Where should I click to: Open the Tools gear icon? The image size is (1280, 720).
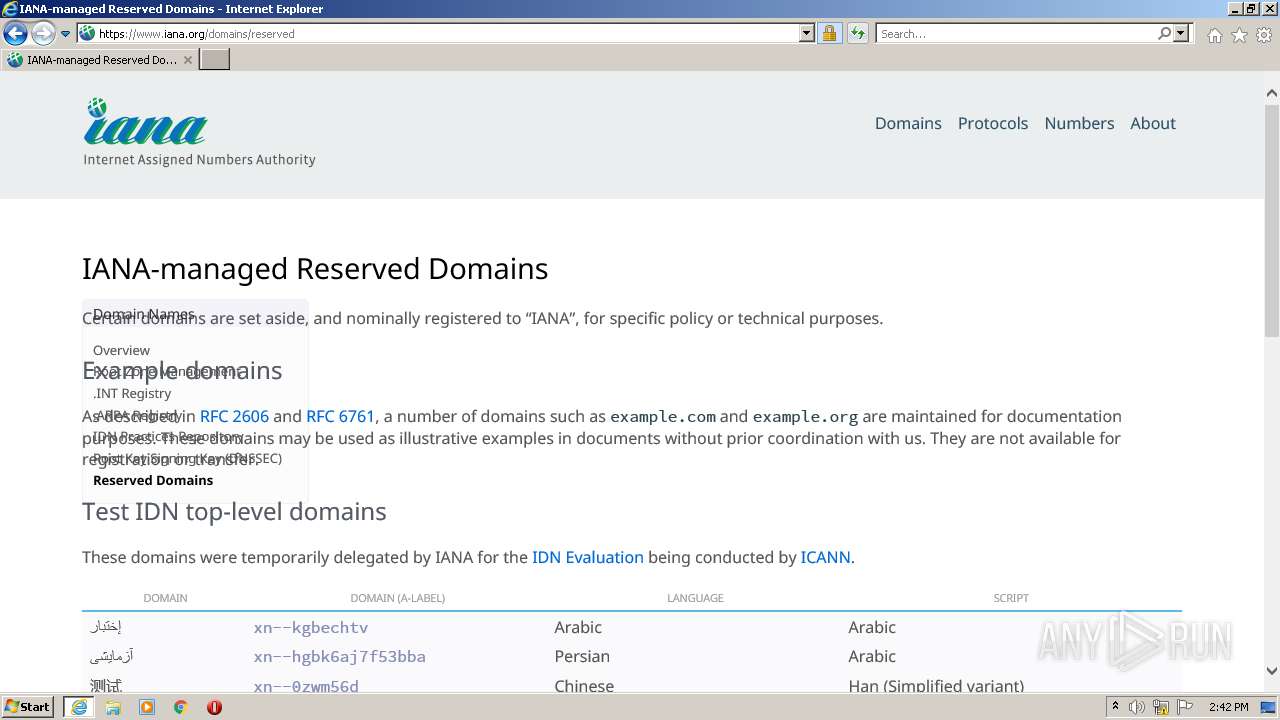coord(1264,35)
